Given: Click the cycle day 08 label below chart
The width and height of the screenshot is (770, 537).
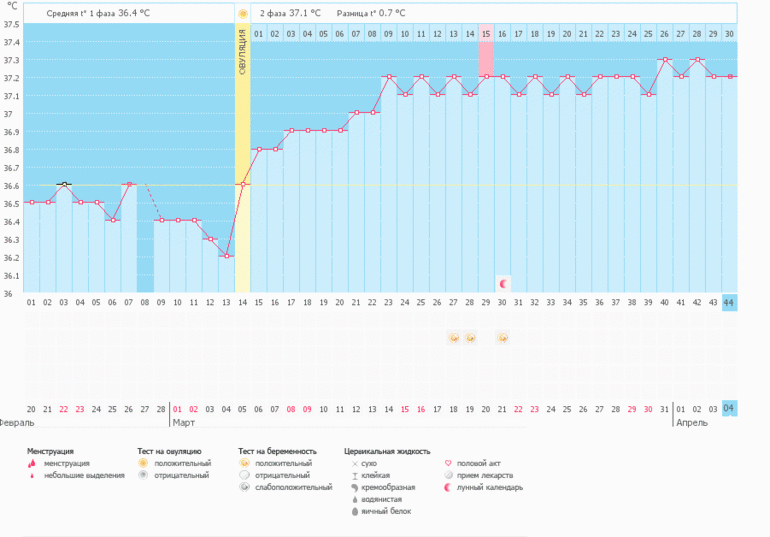Looking at the screenshot, I should click(145, 302).
